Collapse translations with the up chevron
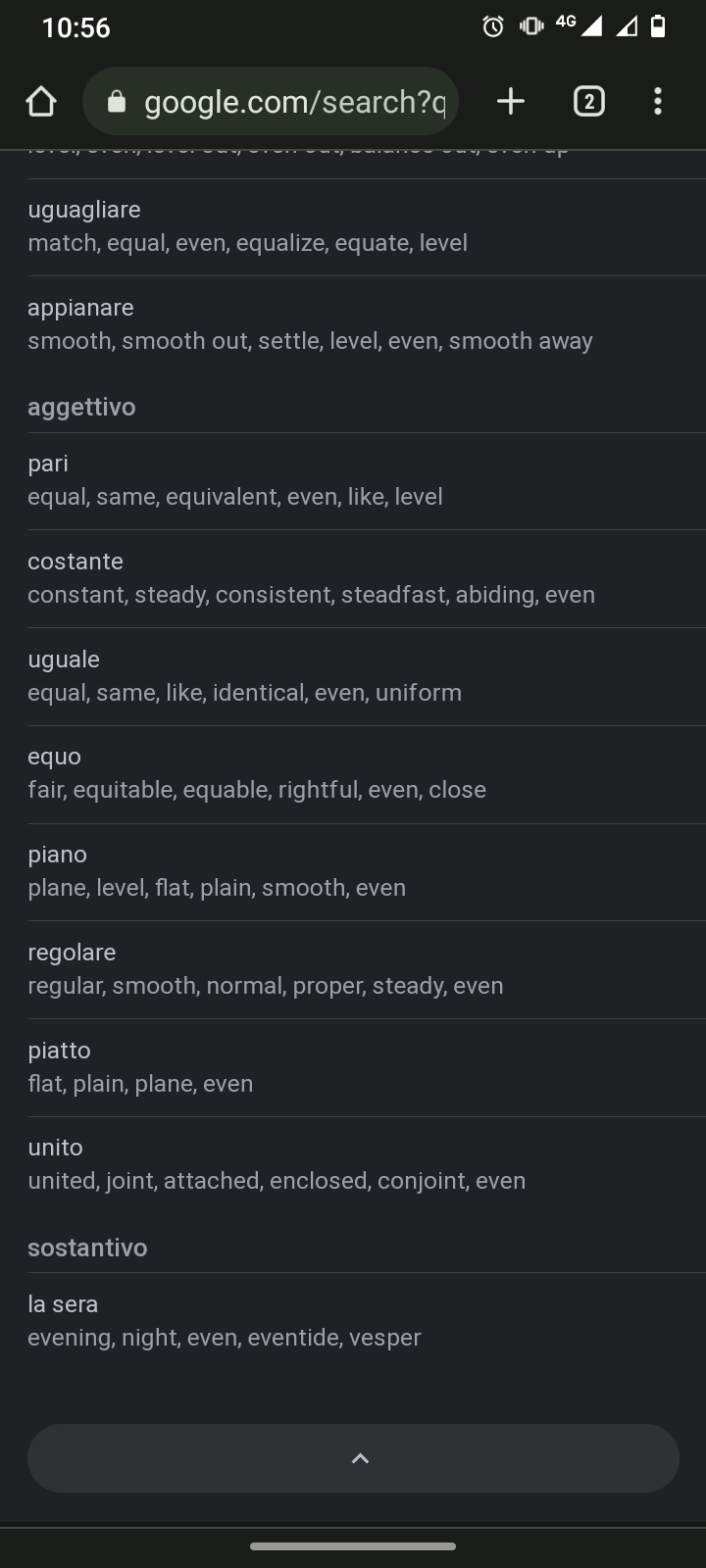Viewport: 706px width, 1568px height. [x=353, y=1458]
